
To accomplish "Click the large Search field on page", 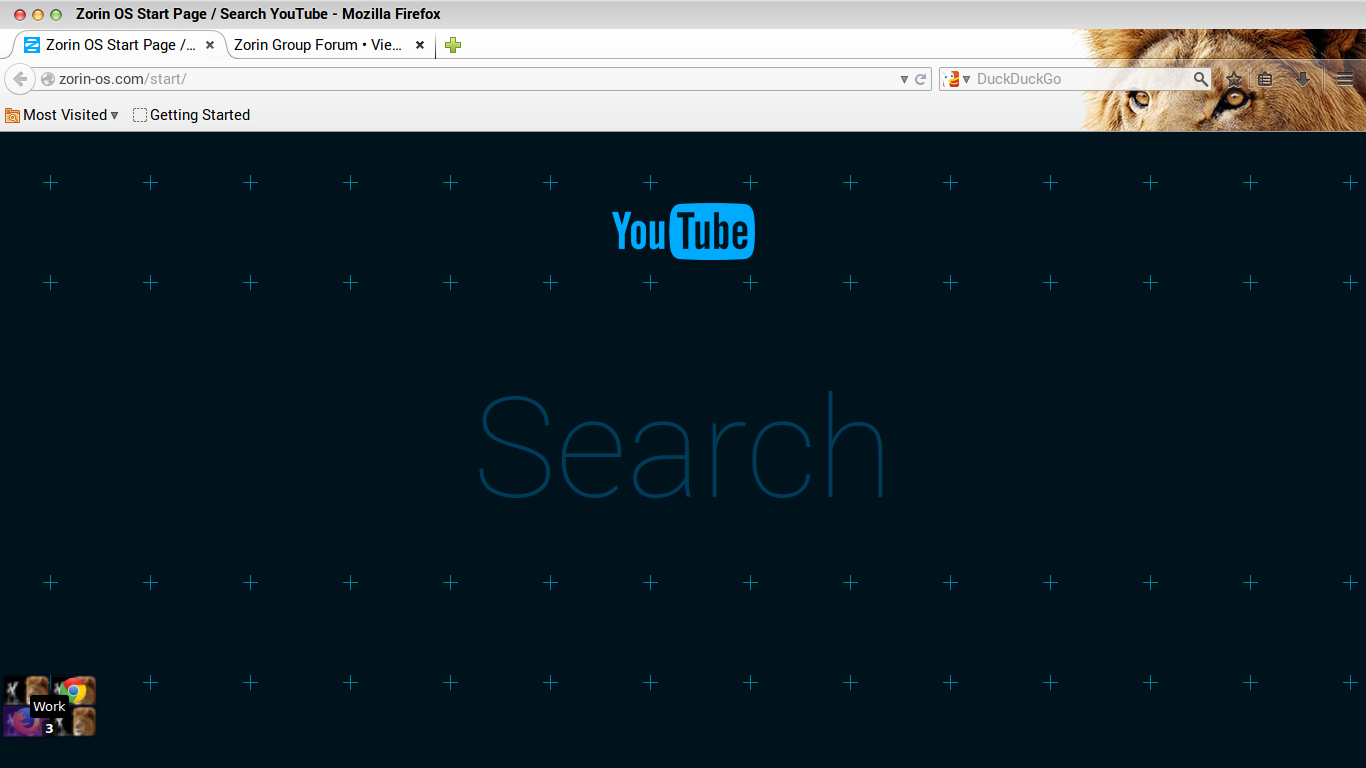I will [x=683, y=447].
